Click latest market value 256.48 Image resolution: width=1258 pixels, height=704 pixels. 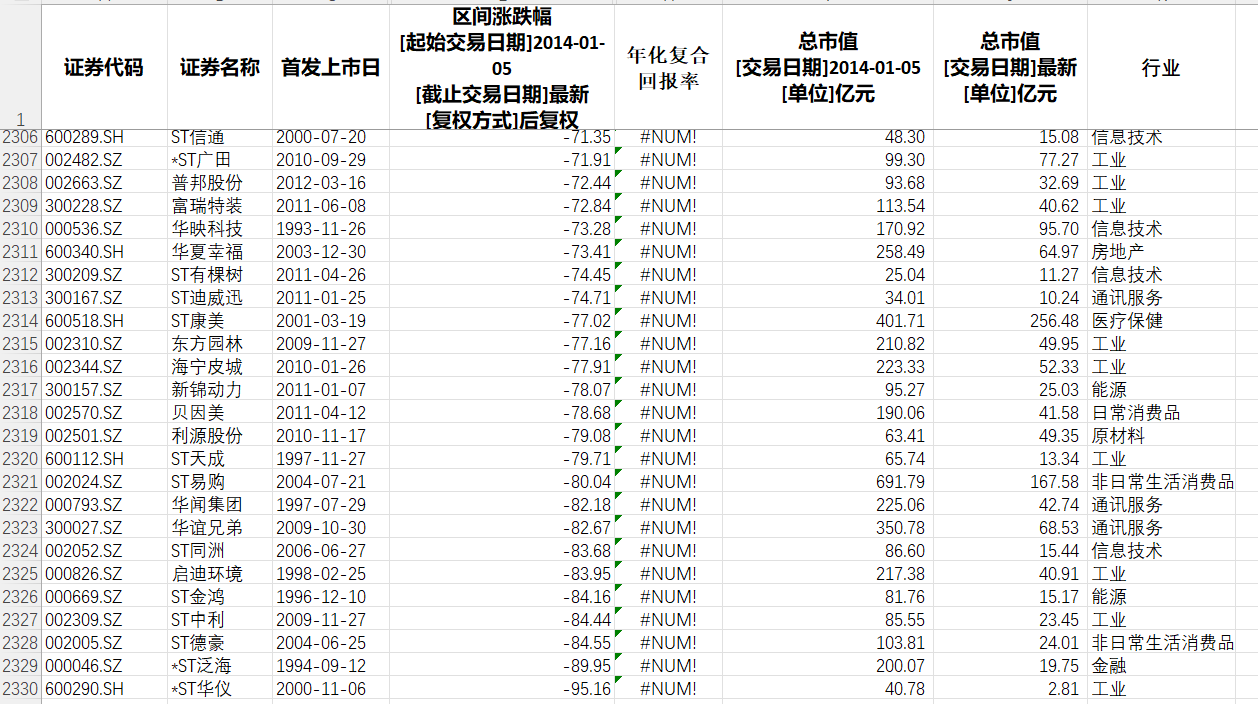(x=1054, y=321)
